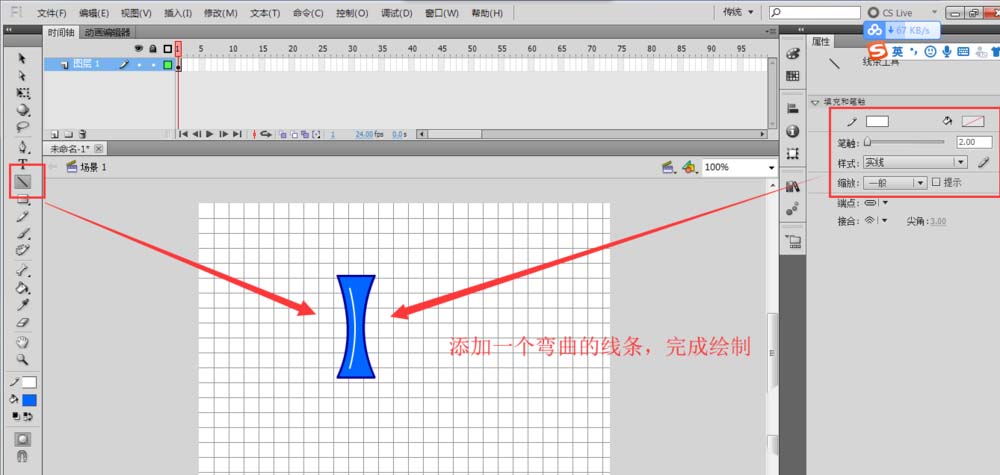
Task: Switch to the 时间轴 tab
Action: (x=62, y=33)
